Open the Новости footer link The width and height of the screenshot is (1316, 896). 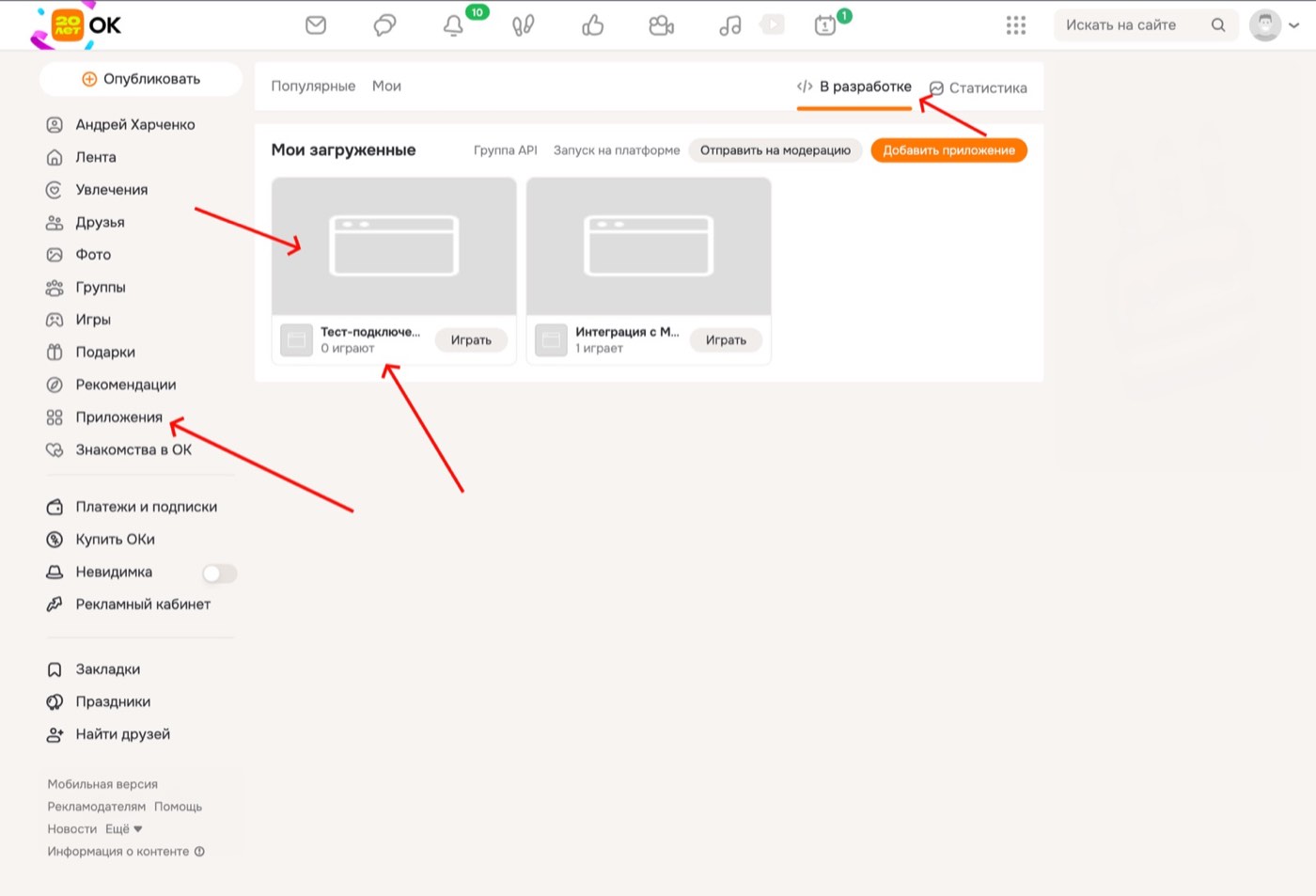72,829
